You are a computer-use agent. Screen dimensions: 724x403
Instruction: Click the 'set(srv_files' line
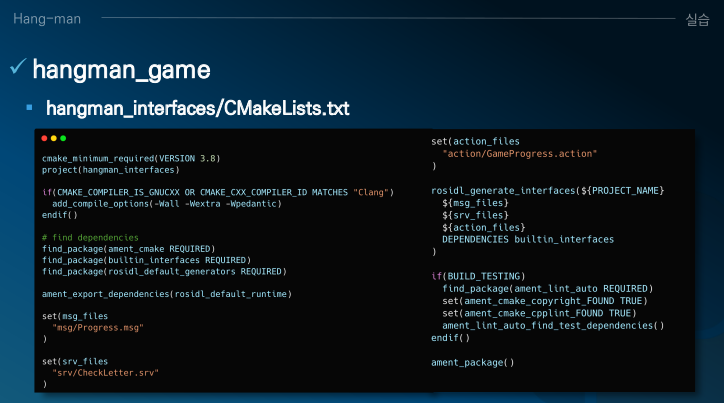tap(75, 361)
